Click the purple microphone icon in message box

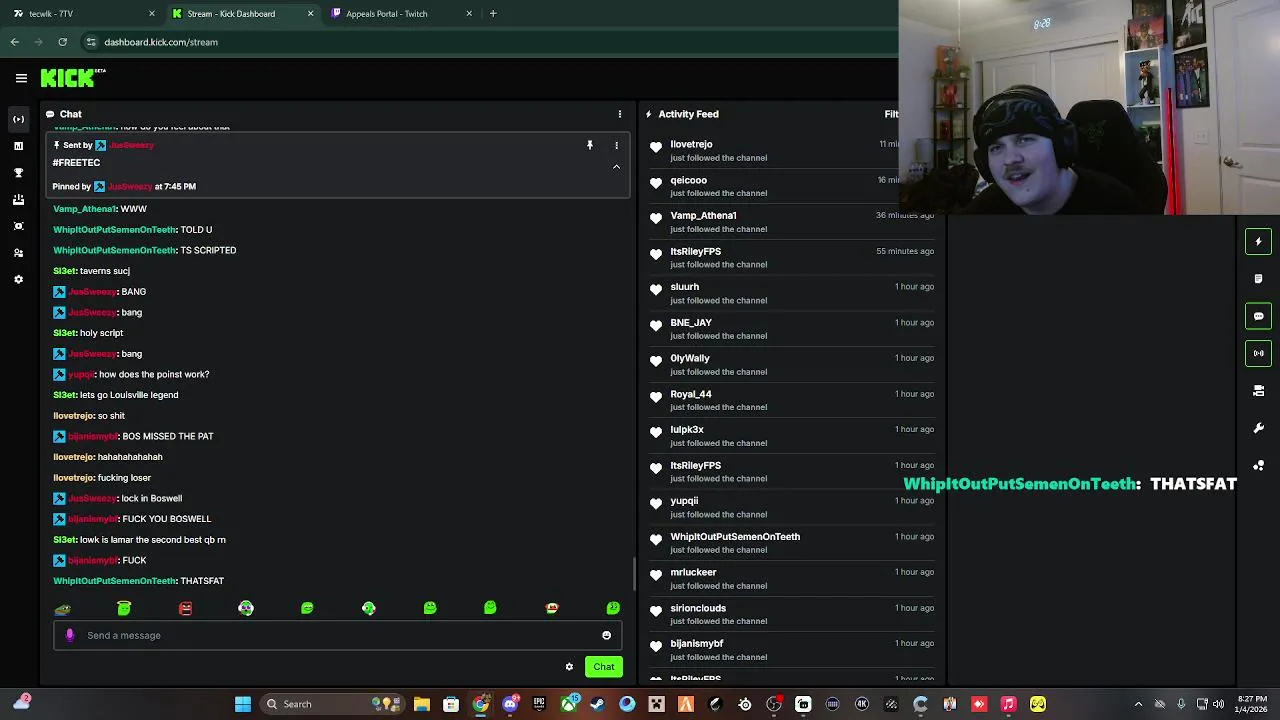pyautogui.click(x=69, y=635)
